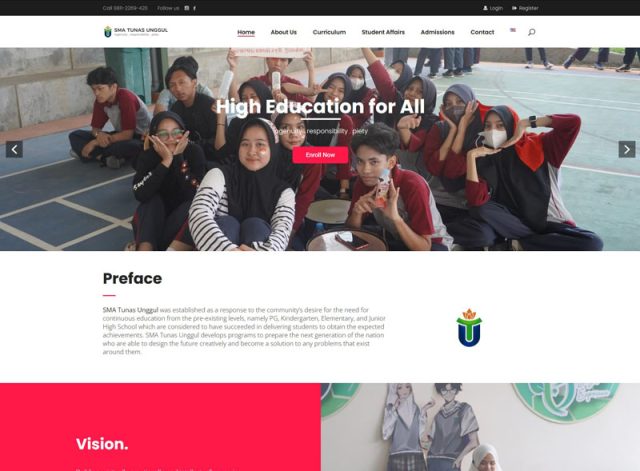Screen dimensions: 640x471
Task: Click the Enroll Now button
Action: click(320, 155)
